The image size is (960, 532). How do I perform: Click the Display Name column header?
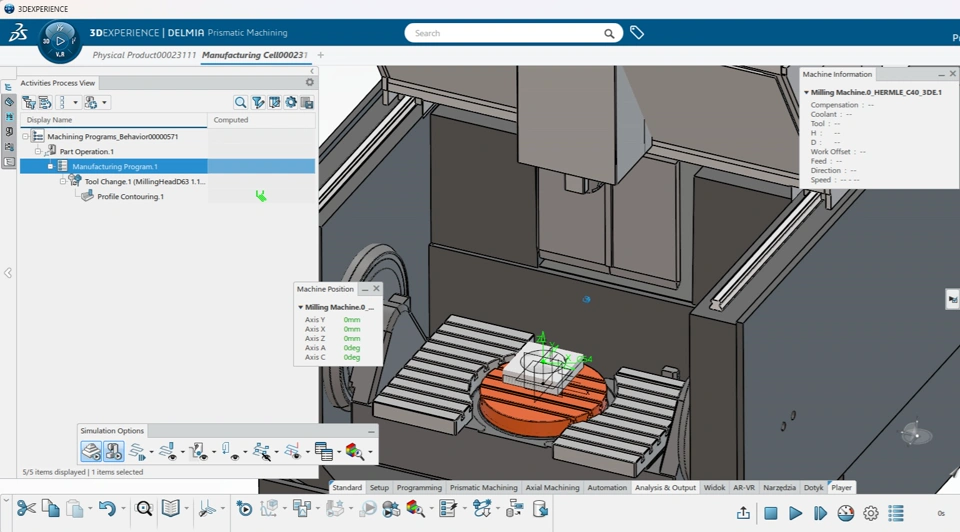pos(114,120)
